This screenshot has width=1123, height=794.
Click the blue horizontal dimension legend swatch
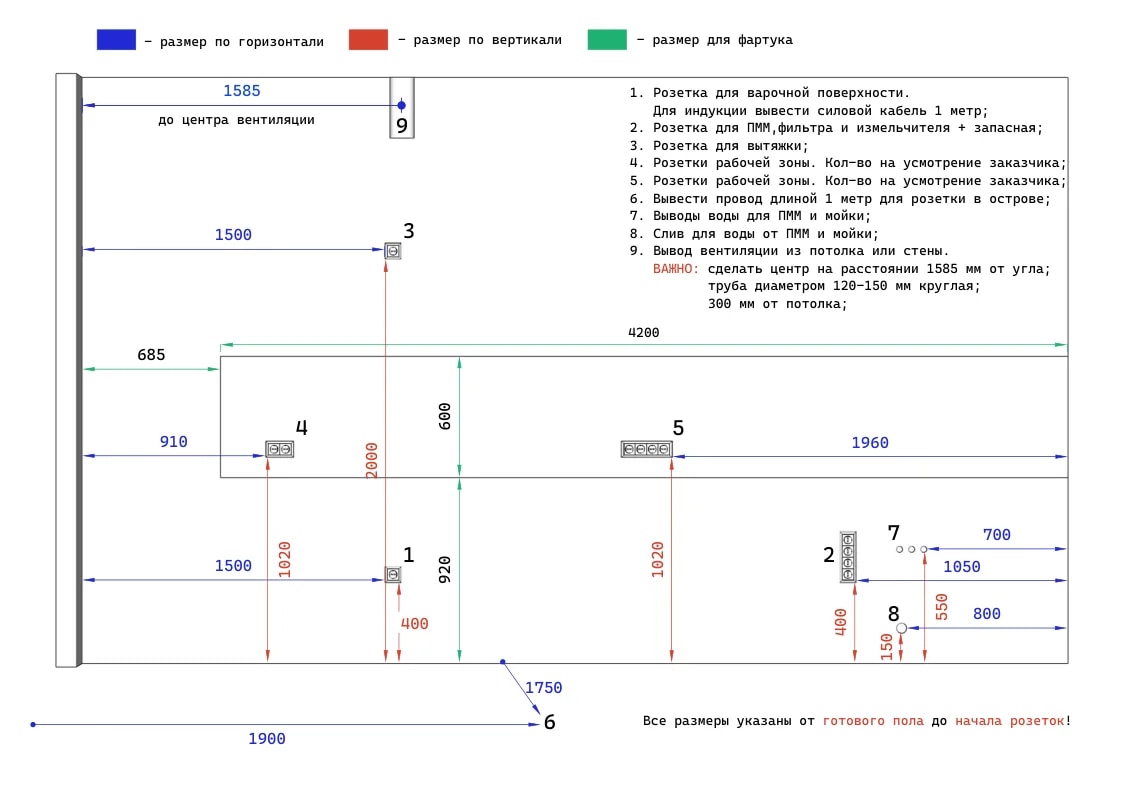[x=116, y=39]
